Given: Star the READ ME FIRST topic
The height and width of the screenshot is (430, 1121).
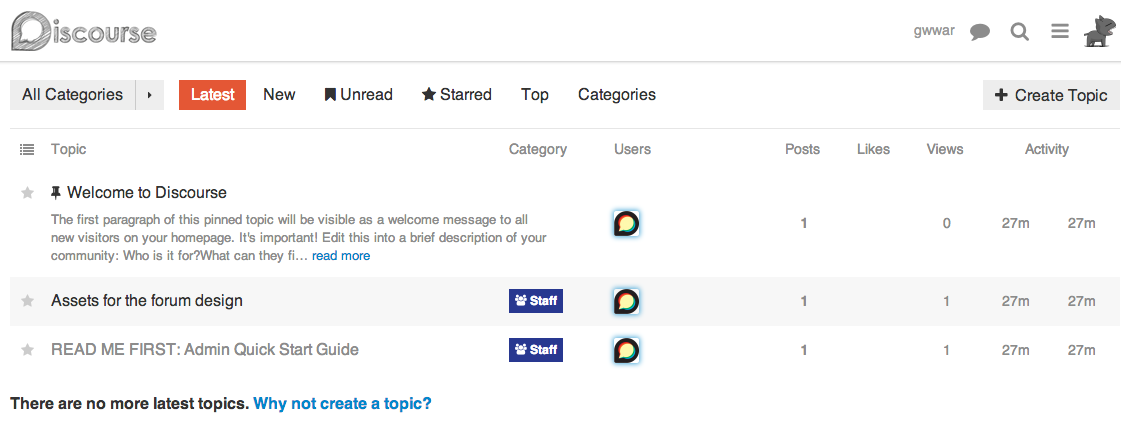Looking at the screenshot, I should [28, 350].
